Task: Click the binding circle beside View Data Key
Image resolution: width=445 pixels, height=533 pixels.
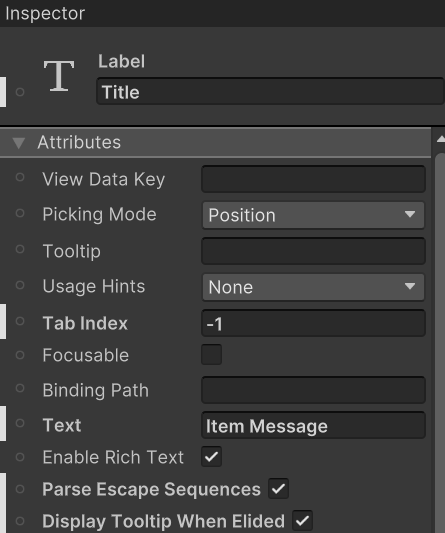Action: 20,177
